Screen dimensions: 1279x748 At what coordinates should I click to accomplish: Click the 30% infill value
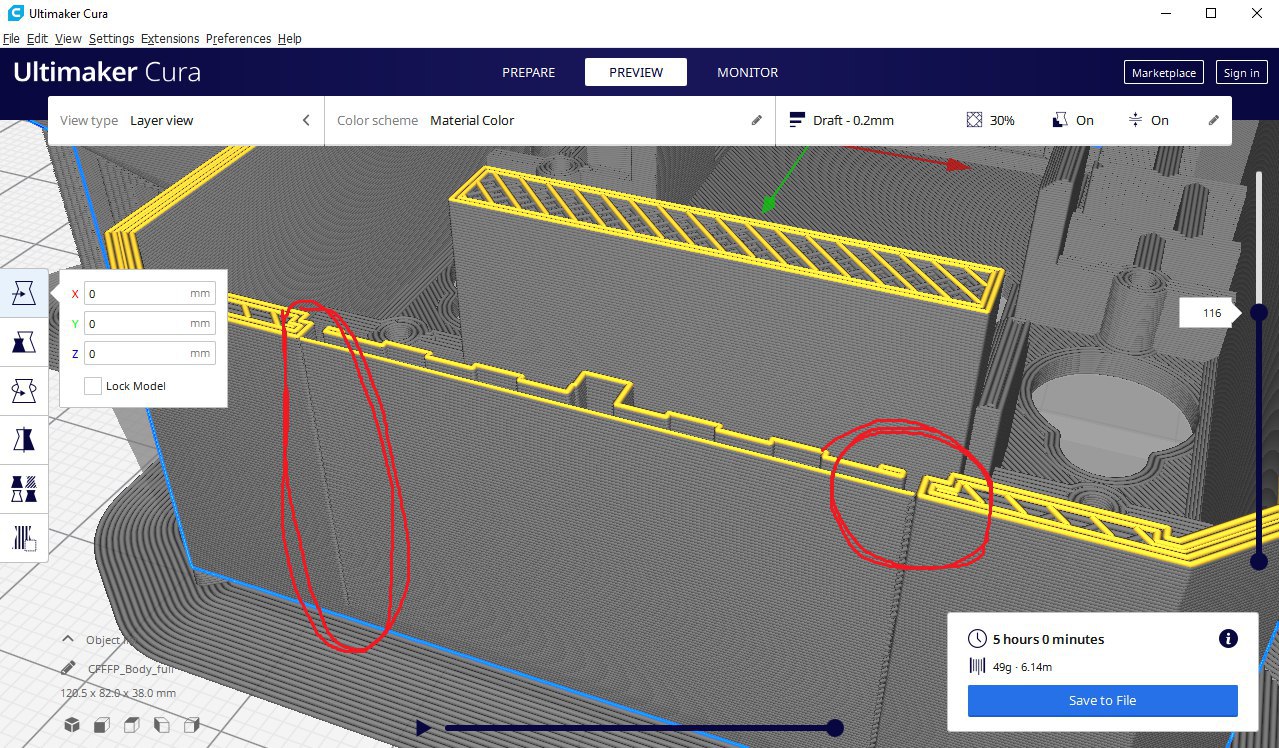[x=1002, y=120]
